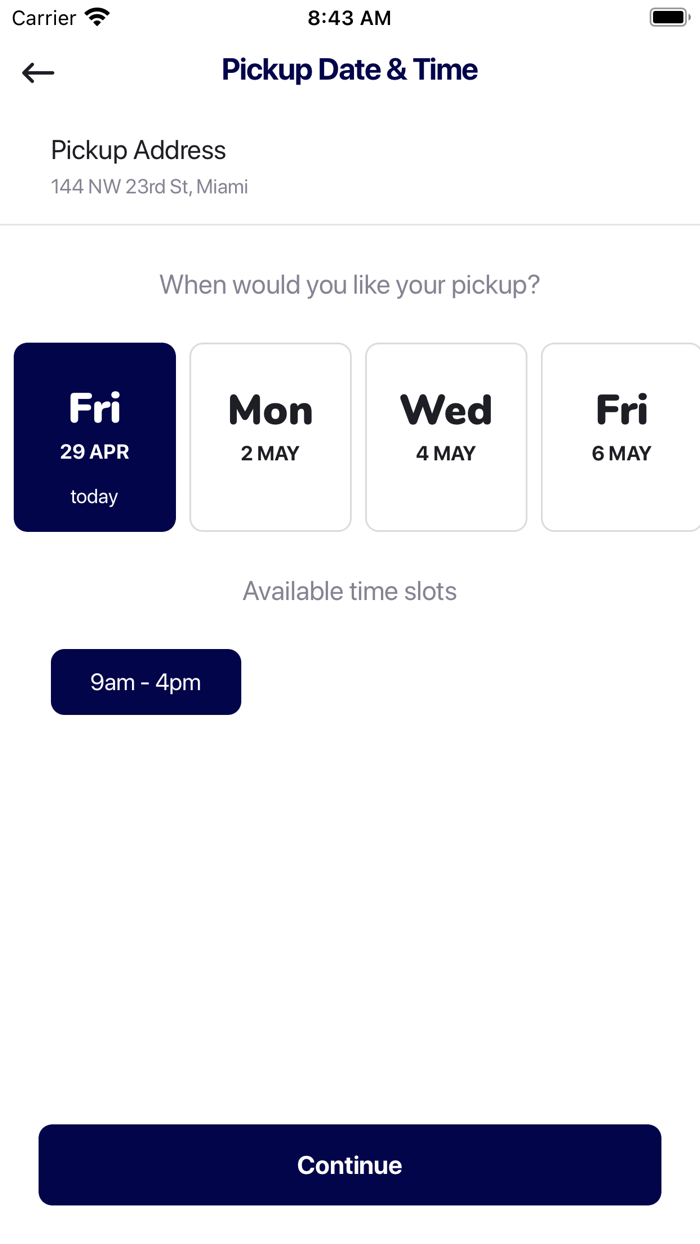Toggle the 9am - 4pm time slot
Screen dimensions: 700x1244
(x=146, y=682)
